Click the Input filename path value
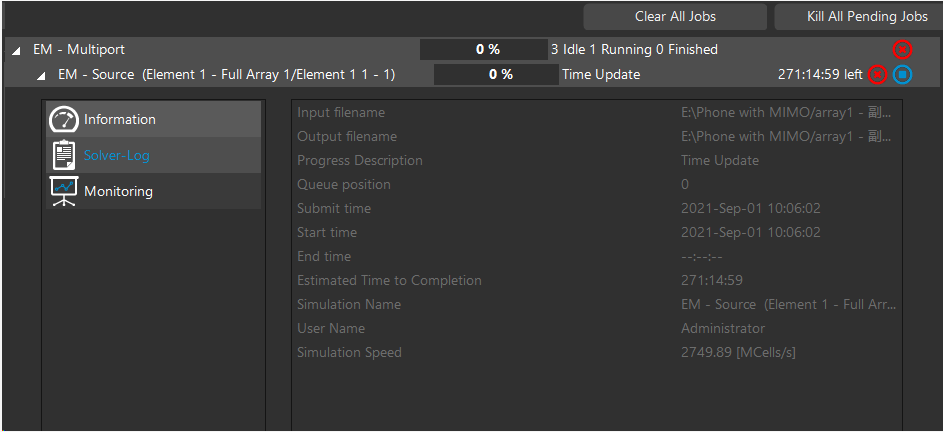The height and width of the screenshot is (432, 943). (x=787, y=112)
